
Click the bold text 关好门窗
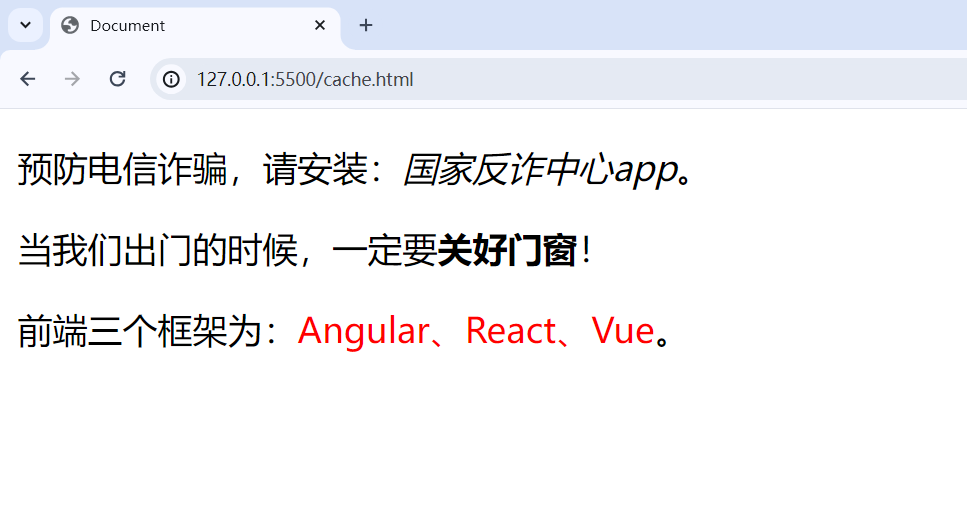(507, 250)
